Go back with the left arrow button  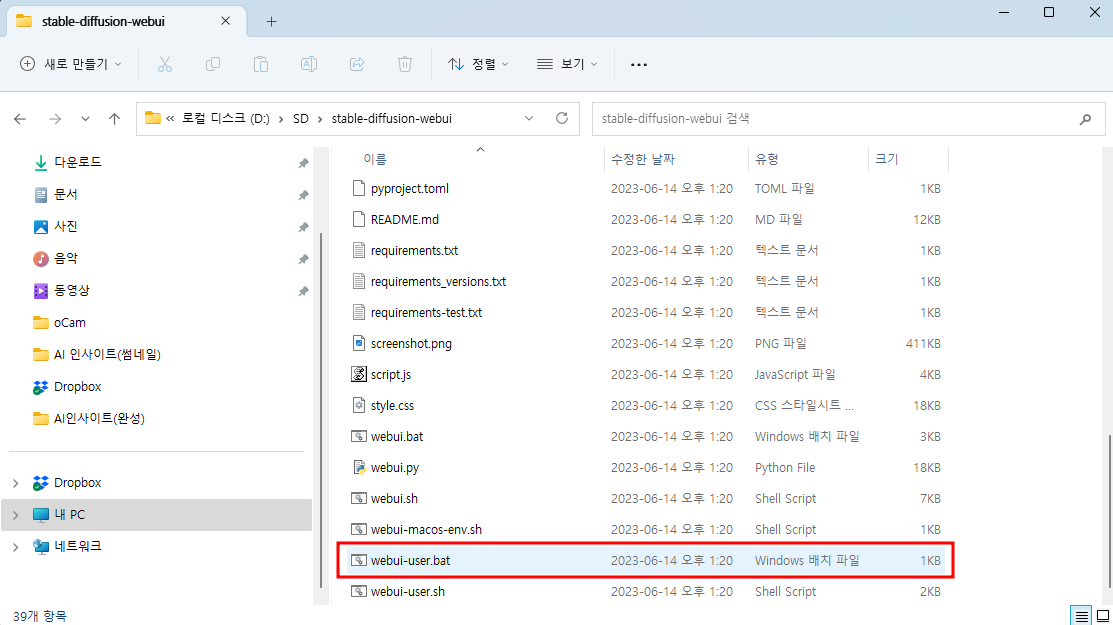coord(20,119)
